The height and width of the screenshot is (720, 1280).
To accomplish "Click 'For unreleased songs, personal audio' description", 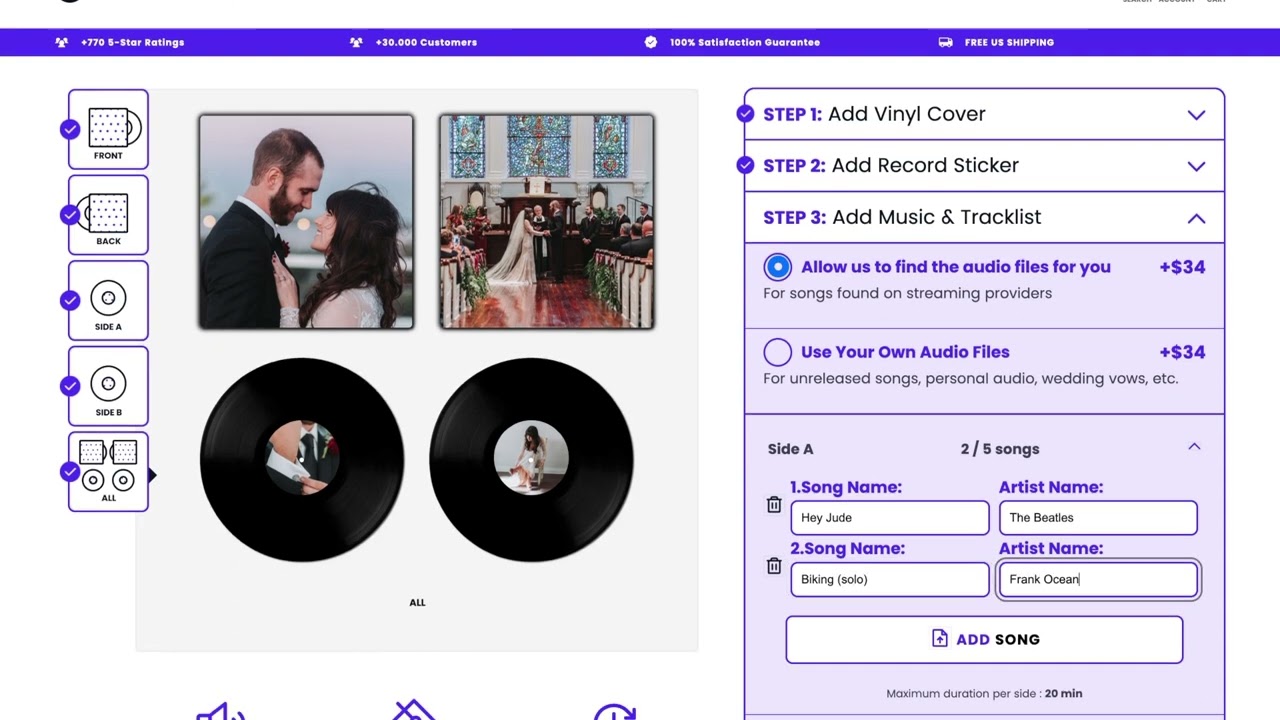I will pyautogui.click(x=971, y=378).
